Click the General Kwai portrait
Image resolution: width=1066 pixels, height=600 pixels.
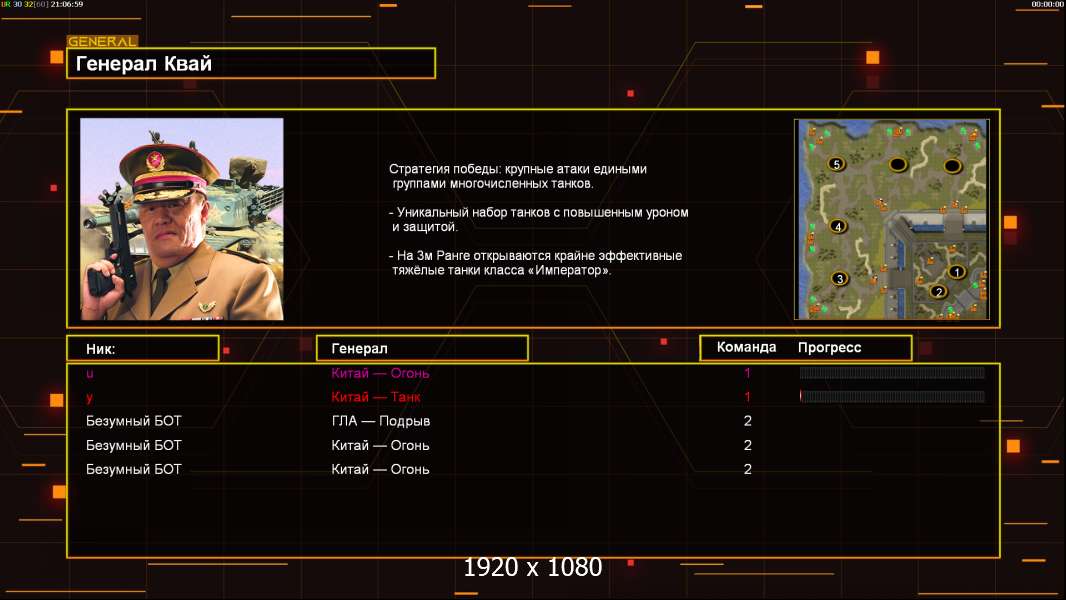[x=182, y=219]
